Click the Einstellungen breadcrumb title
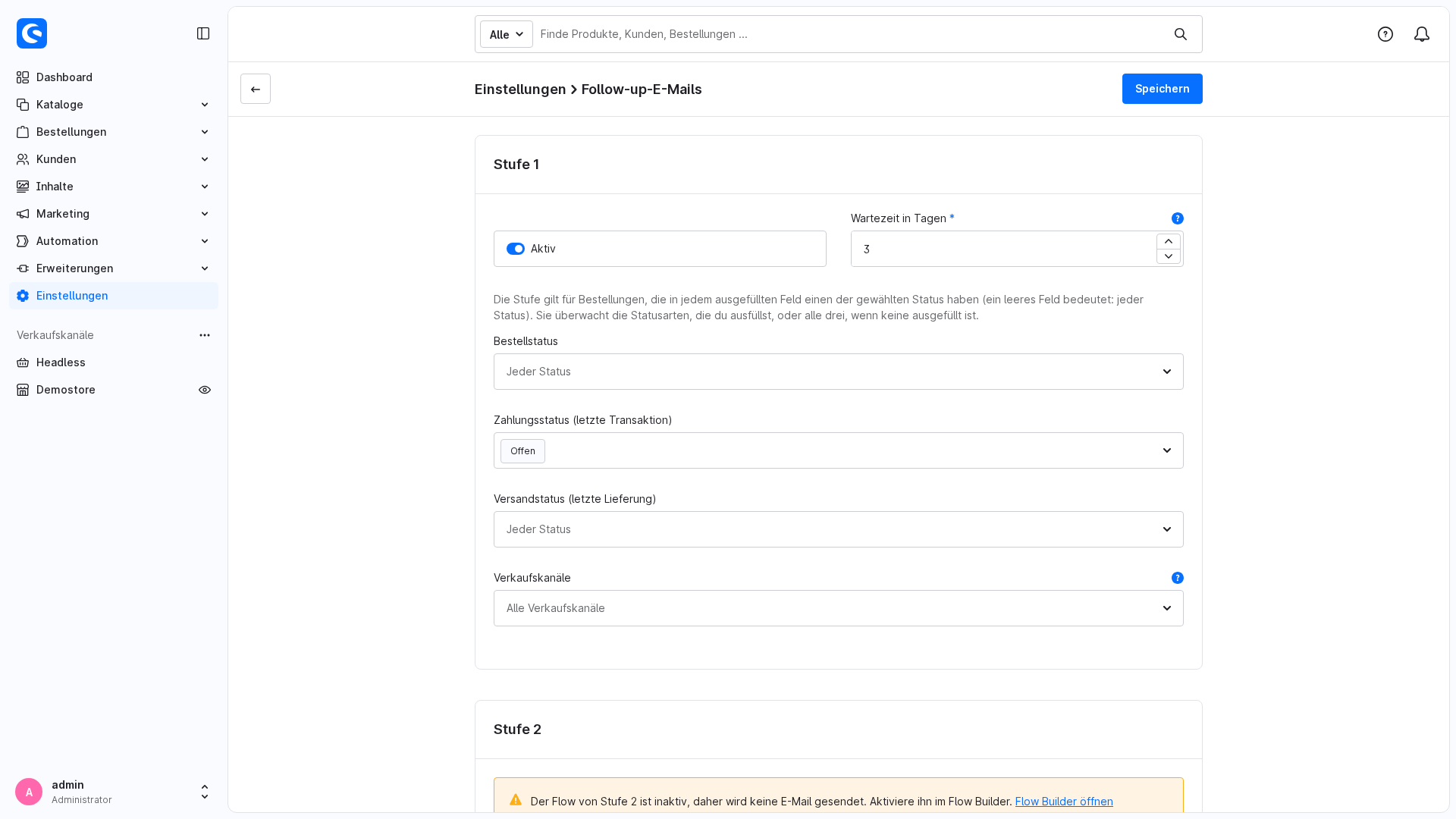The image size is (1456, 819). 520,89
